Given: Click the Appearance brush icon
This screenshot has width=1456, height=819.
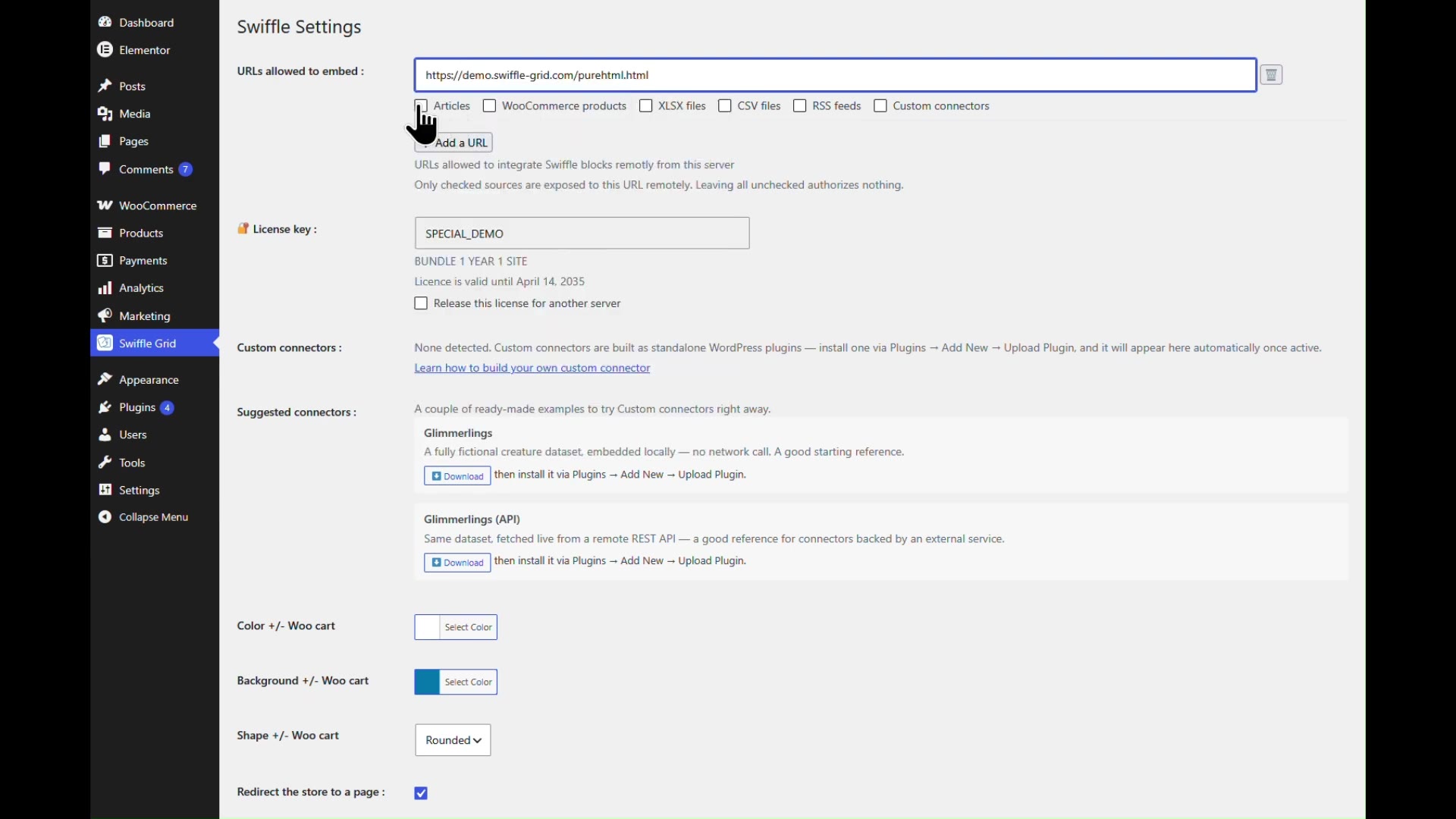Looking at the screenshot, I should [x=105, y=379].
